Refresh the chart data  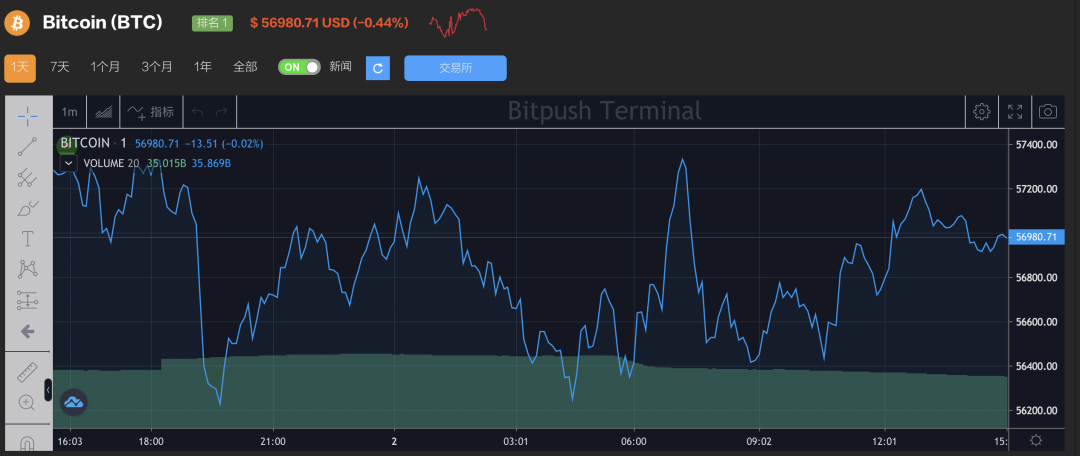(377, 68)
